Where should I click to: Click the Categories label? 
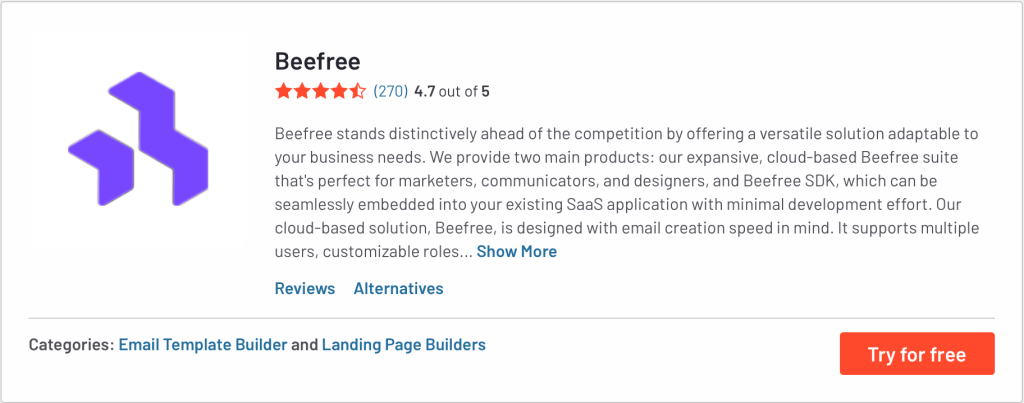pos(71,344)
